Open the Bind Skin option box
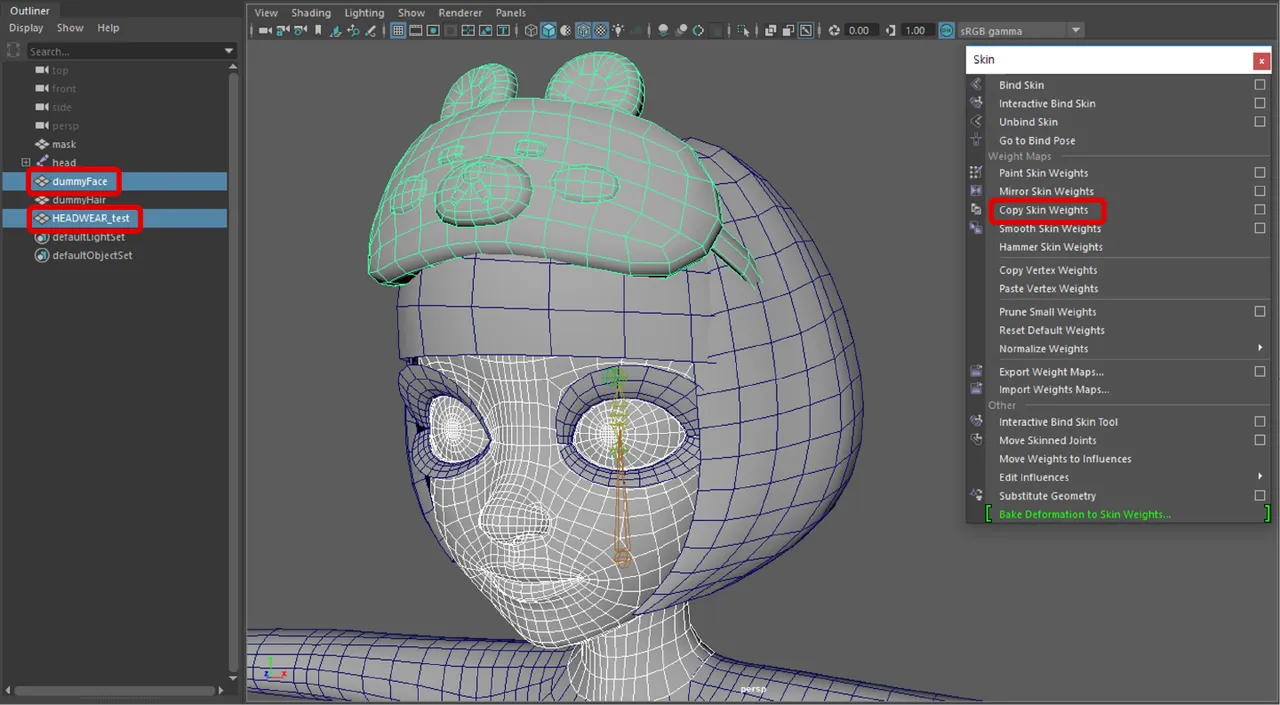This screenshot has width=1280, height=705. [1260, 85]
